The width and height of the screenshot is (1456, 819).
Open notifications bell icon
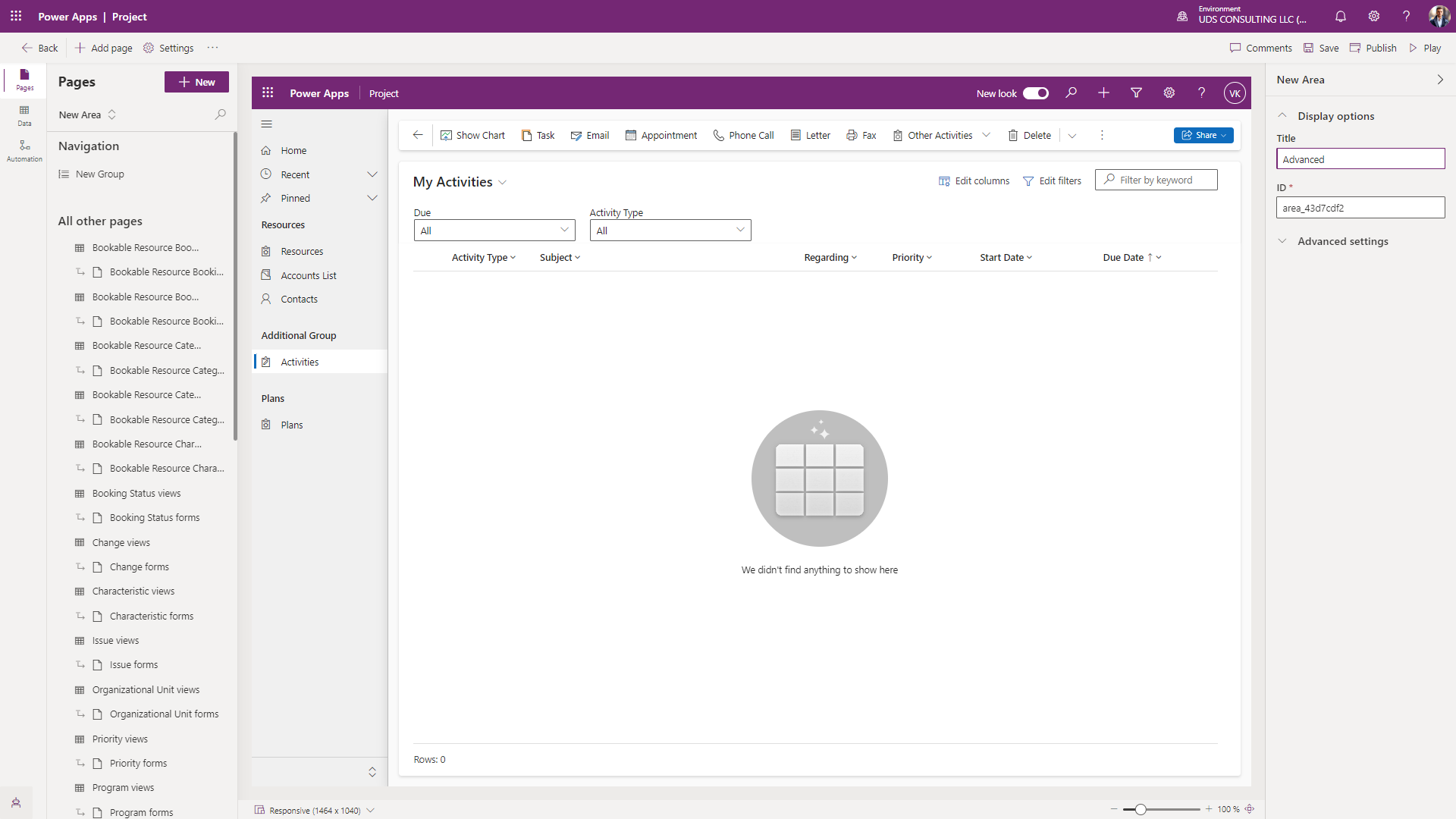point(1340,16)
